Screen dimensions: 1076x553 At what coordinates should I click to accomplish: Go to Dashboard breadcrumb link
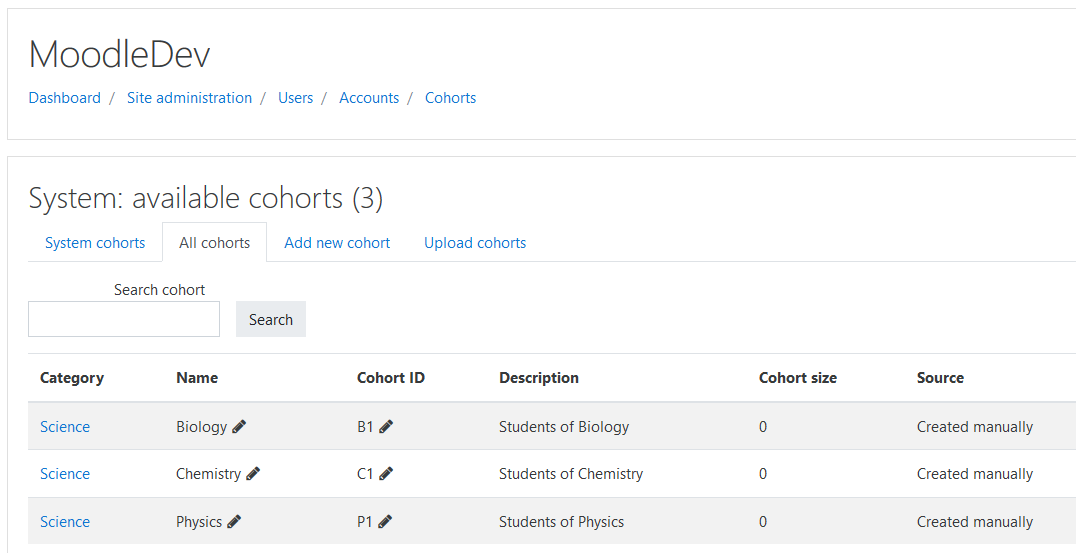point(65,98)
